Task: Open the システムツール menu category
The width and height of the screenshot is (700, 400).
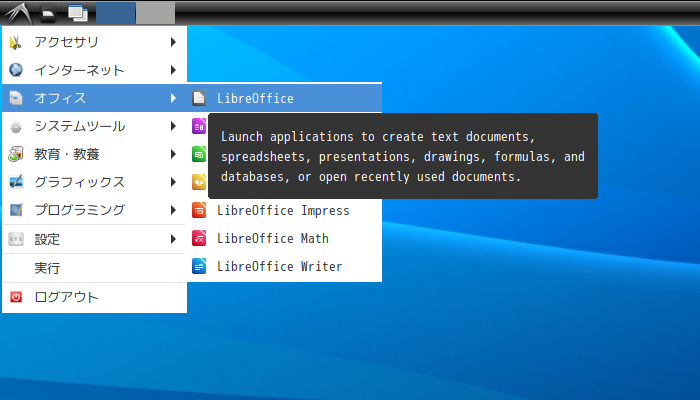Action: point(94,126)
